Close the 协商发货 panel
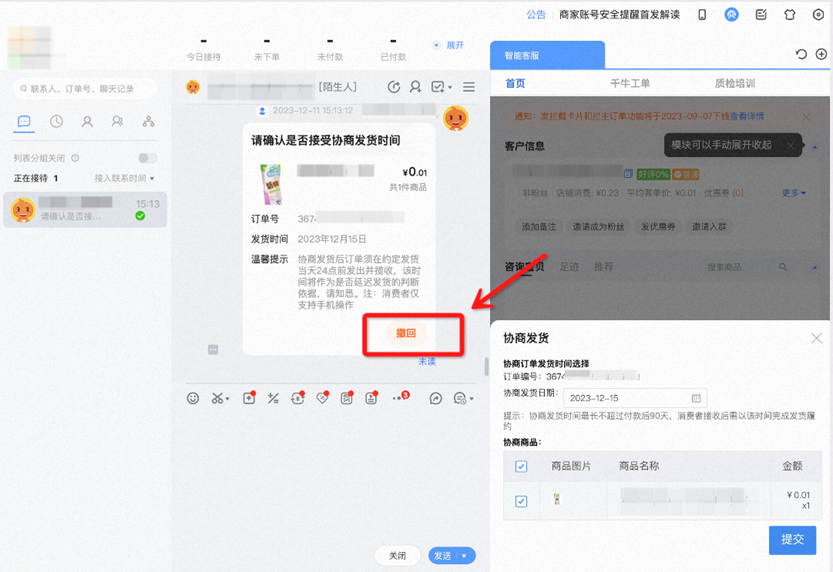The width and height of the screenshot is (833, 572). tap(817, 338)
